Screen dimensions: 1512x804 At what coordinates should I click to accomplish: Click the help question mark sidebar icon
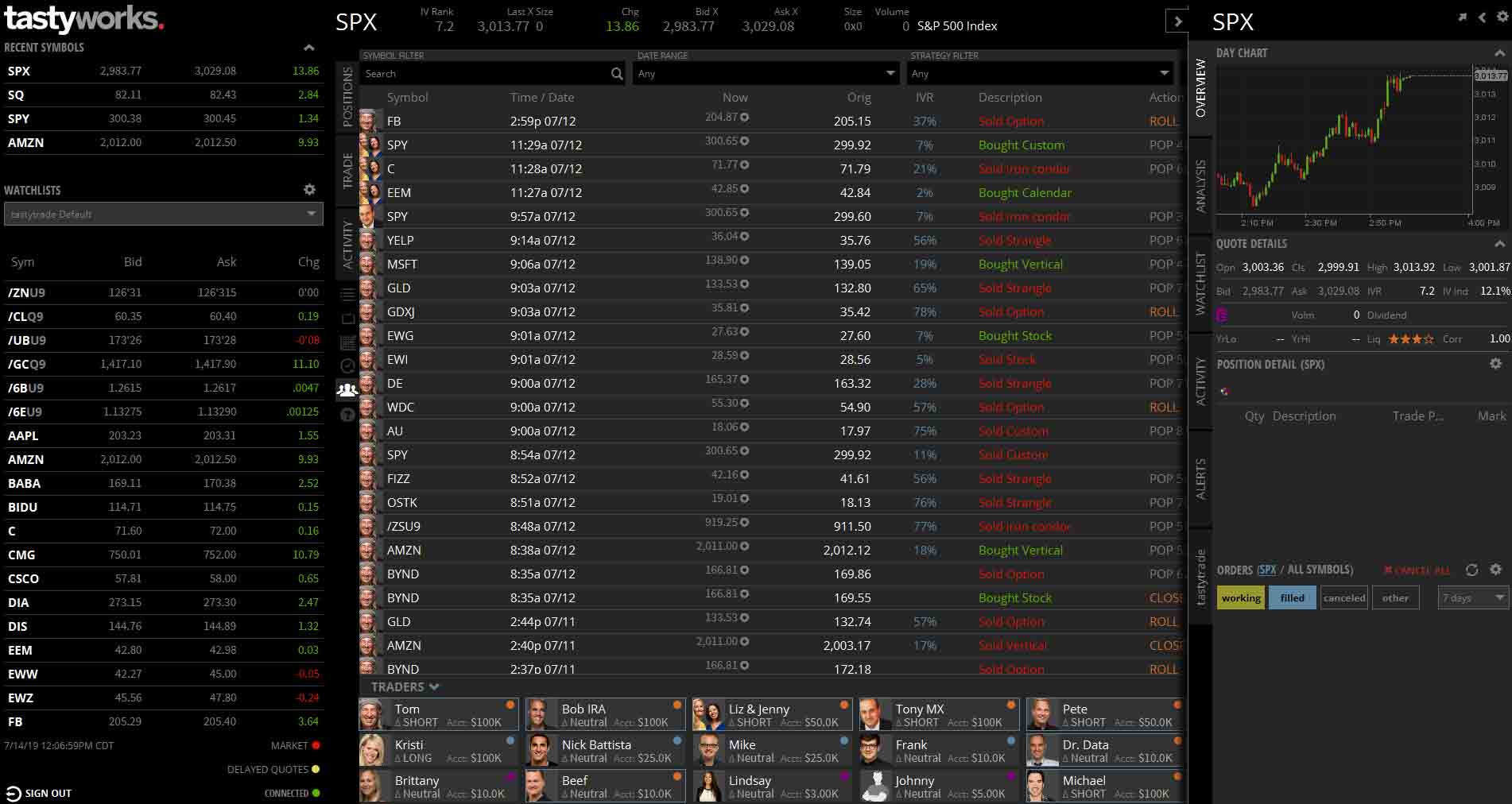click(x=347, y=414)
